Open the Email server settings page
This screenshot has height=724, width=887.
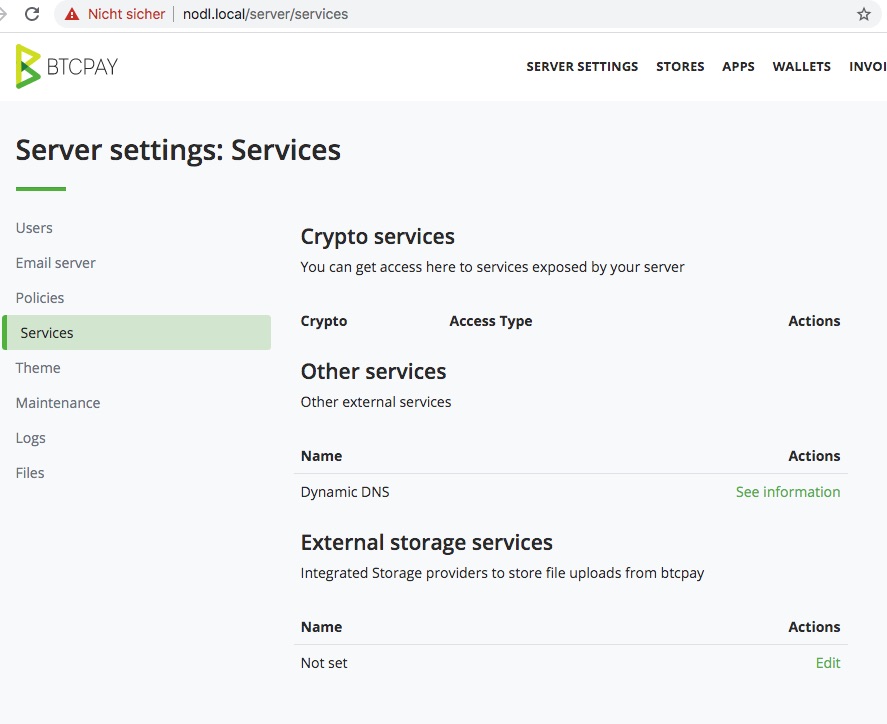[55, 263]
